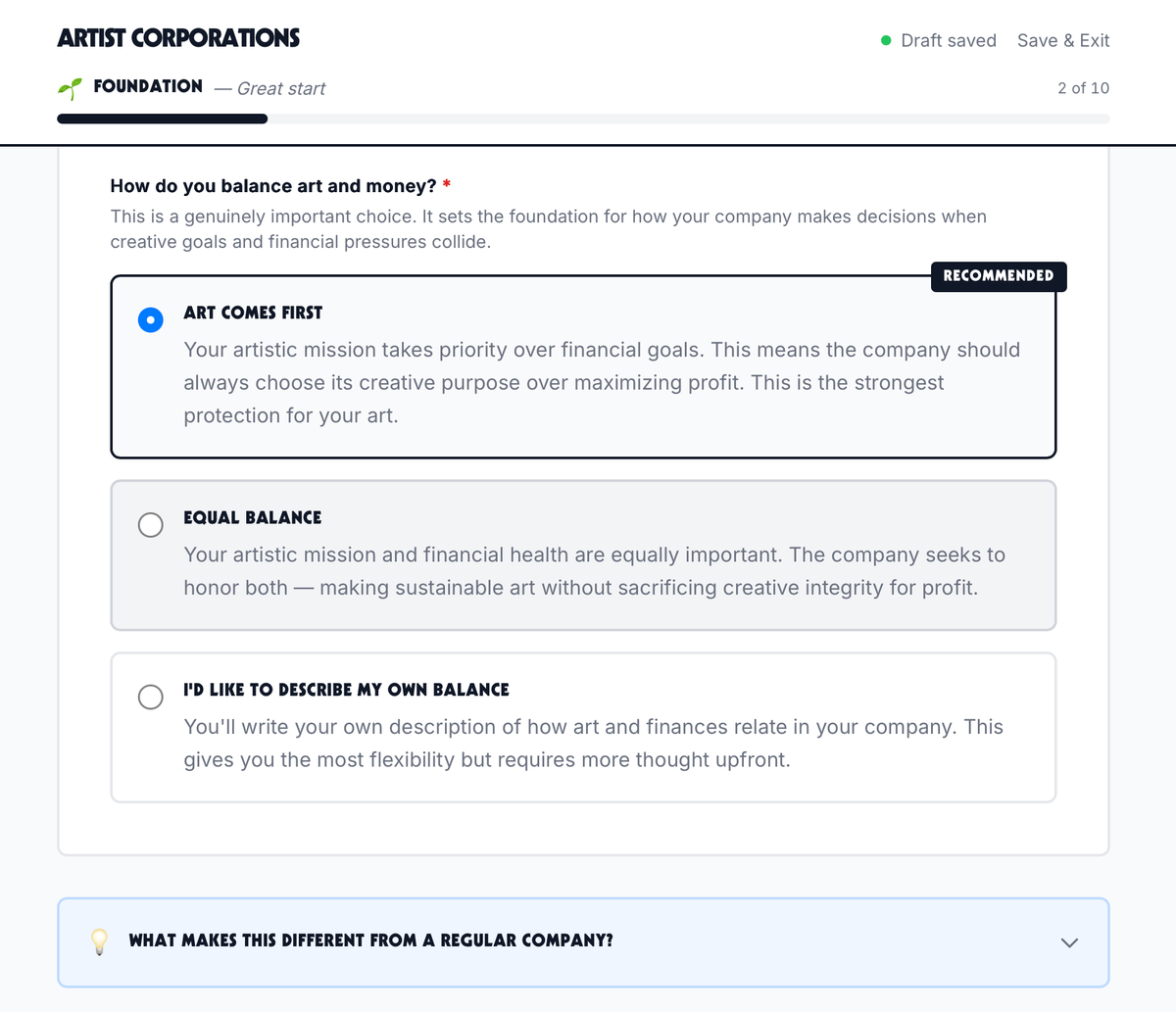Click the seedling Foundation icon

point(69,88)
